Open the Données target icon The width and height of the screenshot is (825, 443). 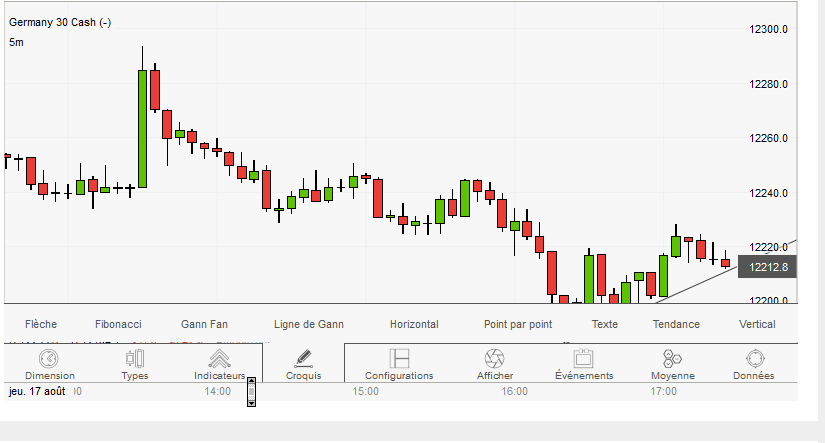coord(755,358)
